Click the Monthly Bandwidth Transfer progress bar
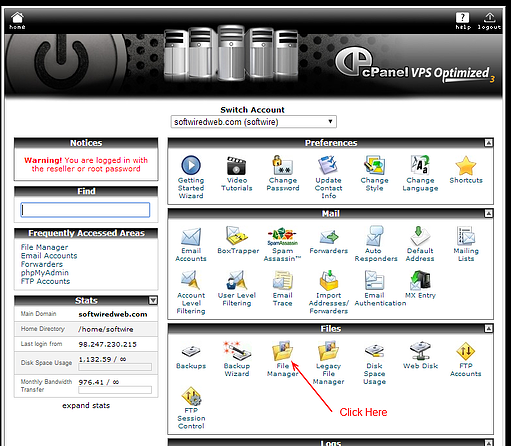Image resolution: width=511 pixels, height=446 pixels. [x=115, y=390]
